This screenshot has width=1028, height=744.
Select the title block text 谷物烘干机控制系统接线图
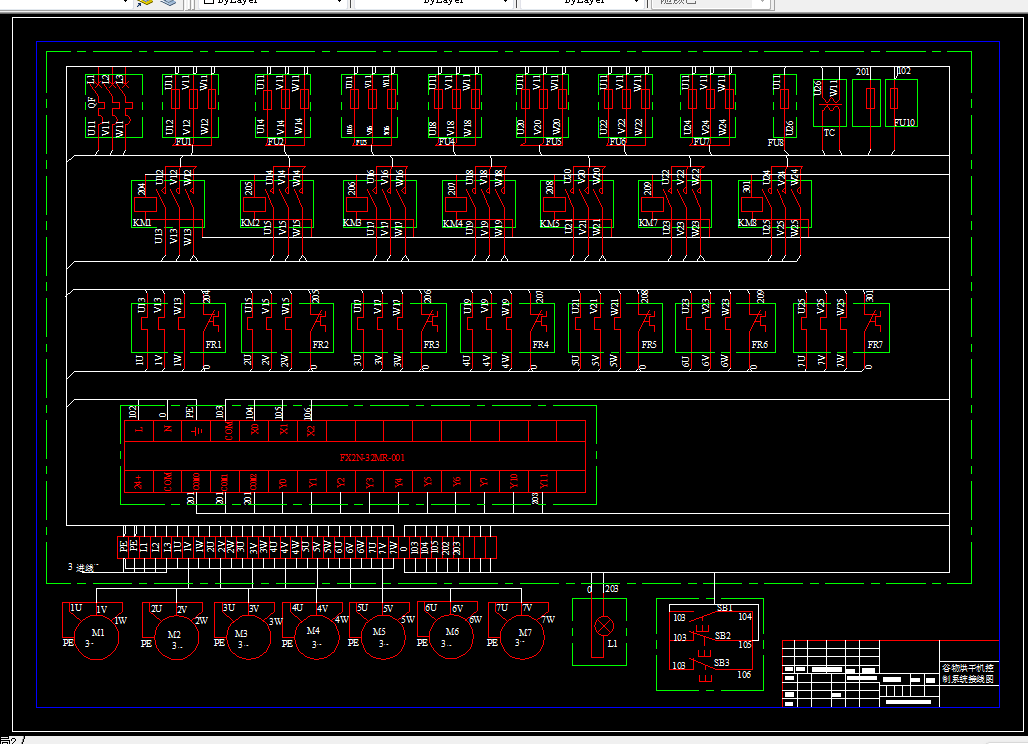click(x=968, y=674)
